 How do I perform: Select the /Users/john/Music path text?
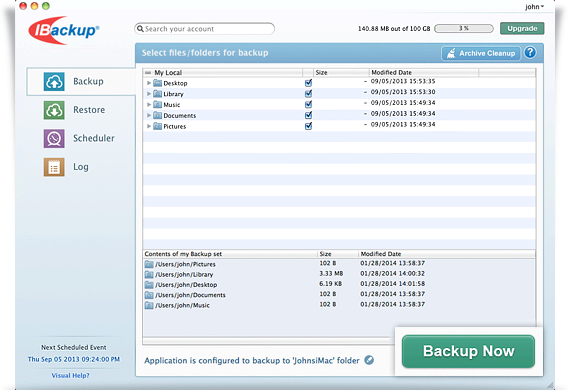pyautogui.click(x=182, y=305)
